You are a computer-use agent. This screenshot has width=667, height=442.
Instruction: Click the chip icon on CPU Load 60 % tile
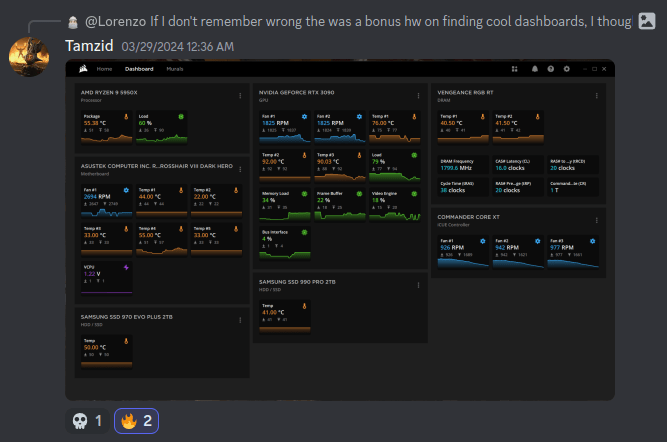pyautogui.click(x=181, y=117)
